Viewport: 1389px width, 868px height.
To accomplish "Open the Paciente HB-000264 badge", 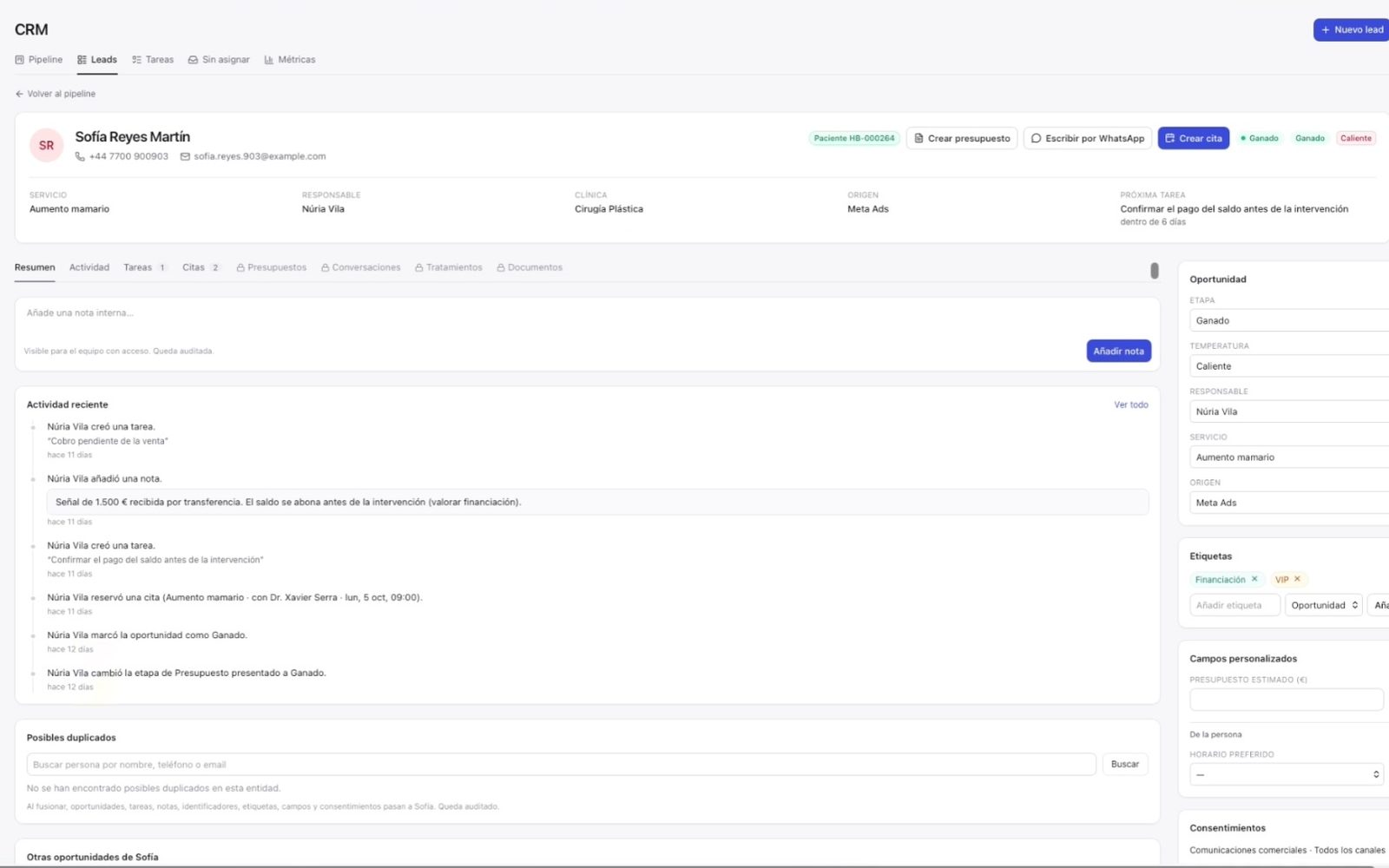I will pyautogui.click(x=854, y=138).
